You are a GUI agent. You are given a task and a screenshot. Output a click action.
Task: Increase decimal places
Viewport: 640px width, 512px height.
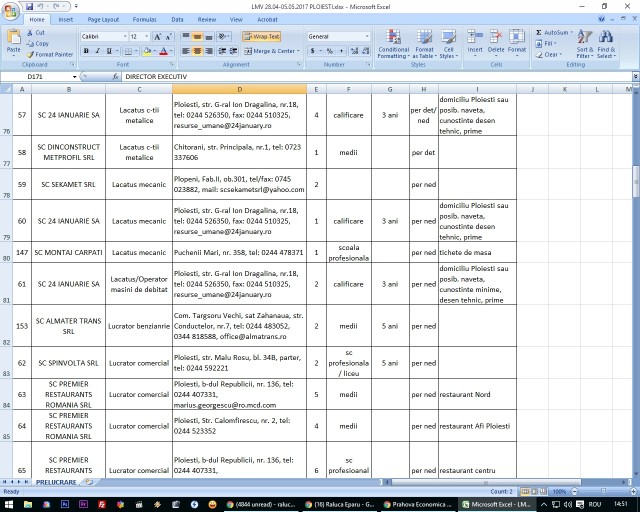click(x=354, y=51)
